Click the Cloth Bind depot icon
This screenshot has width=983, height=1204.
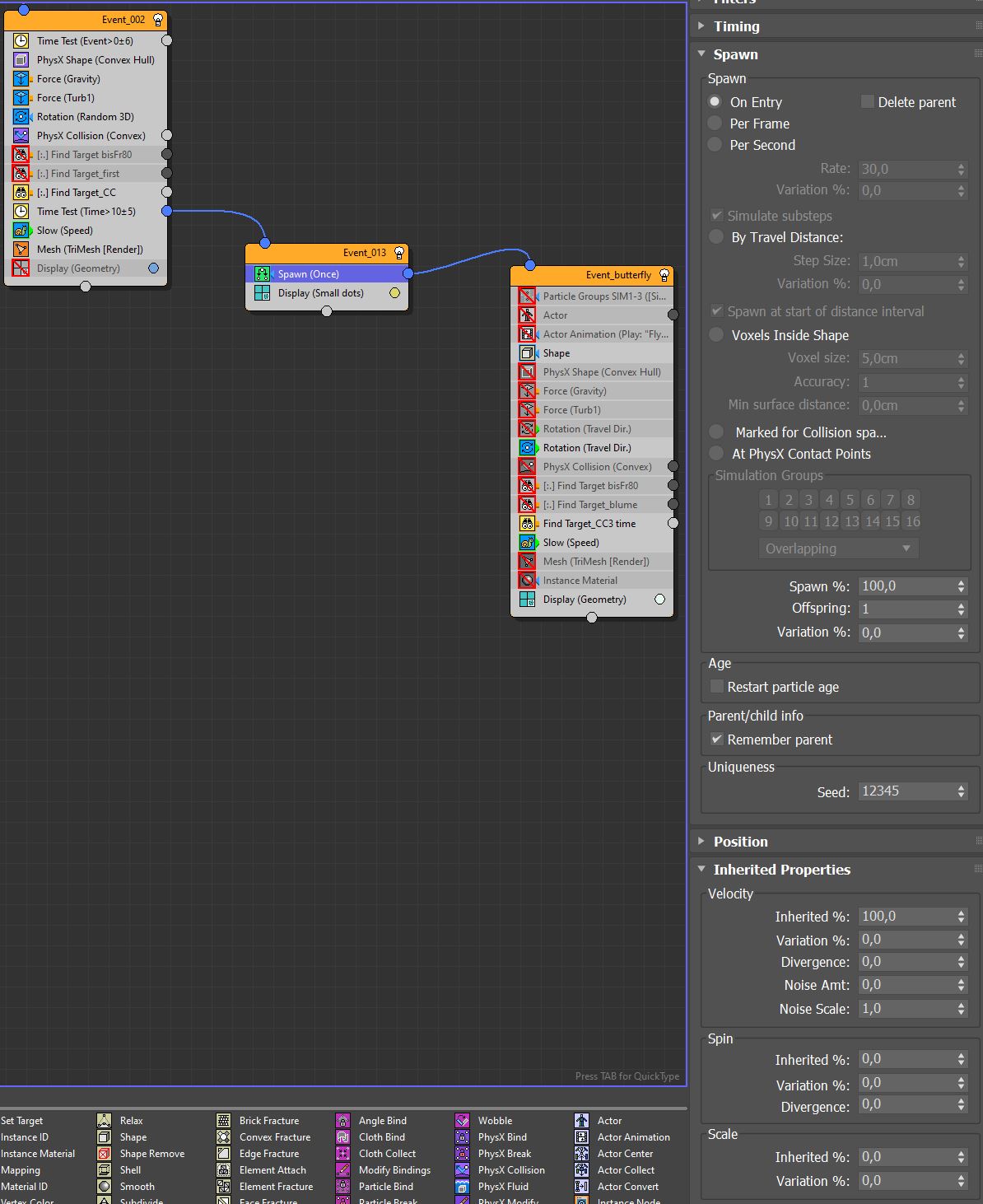(342, 1137)
